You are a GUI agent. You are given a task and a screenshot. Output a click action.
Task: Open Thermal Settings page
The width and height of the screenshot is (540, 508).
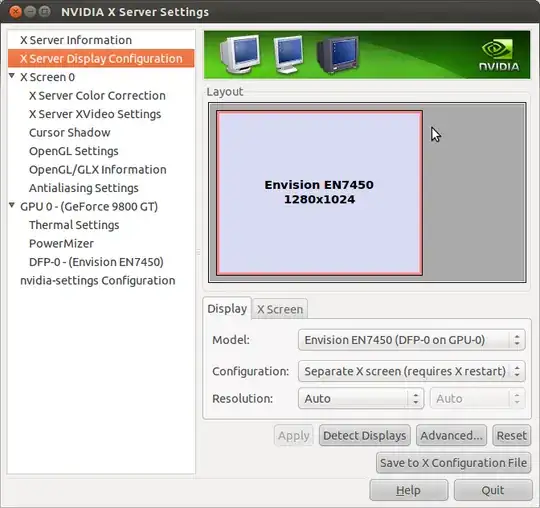pos(74,225)
